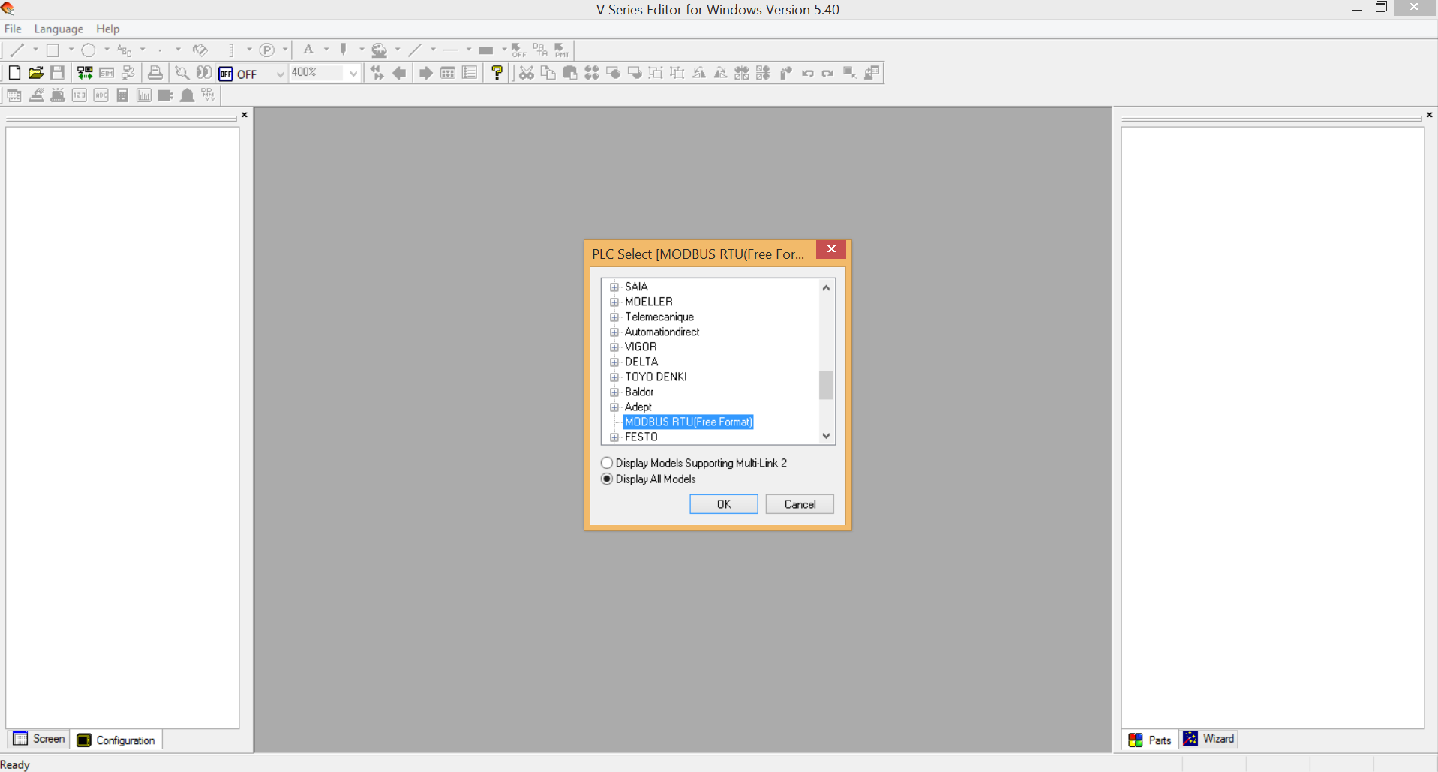Image resolution: width=1438 pixels, height=772 pixels.
Task: Click the SIM simulator icon
Action: pyautogui.click(x=106, y=73)
